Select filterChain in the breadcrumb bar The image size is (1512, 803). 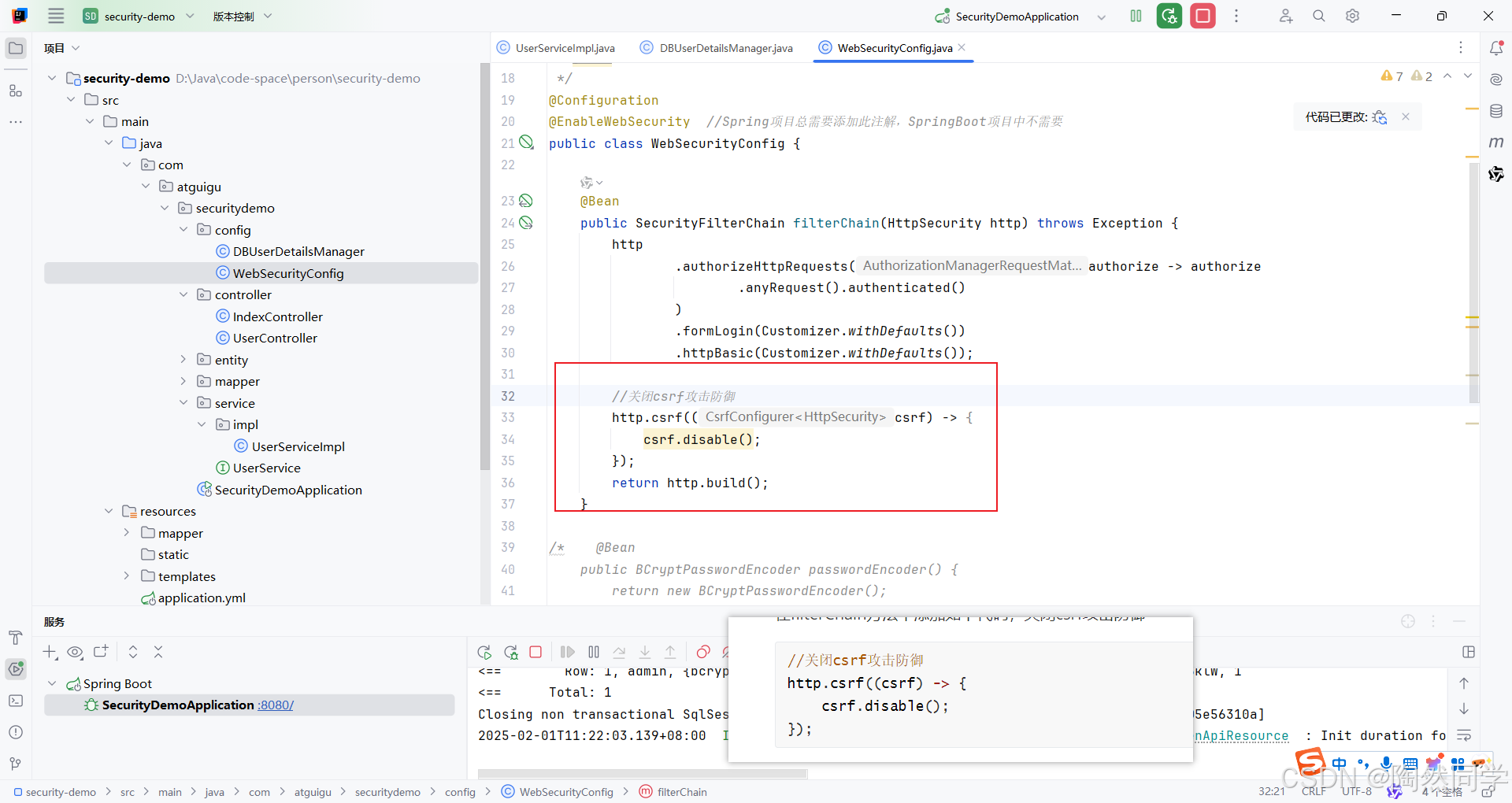[x=682, y=792]
